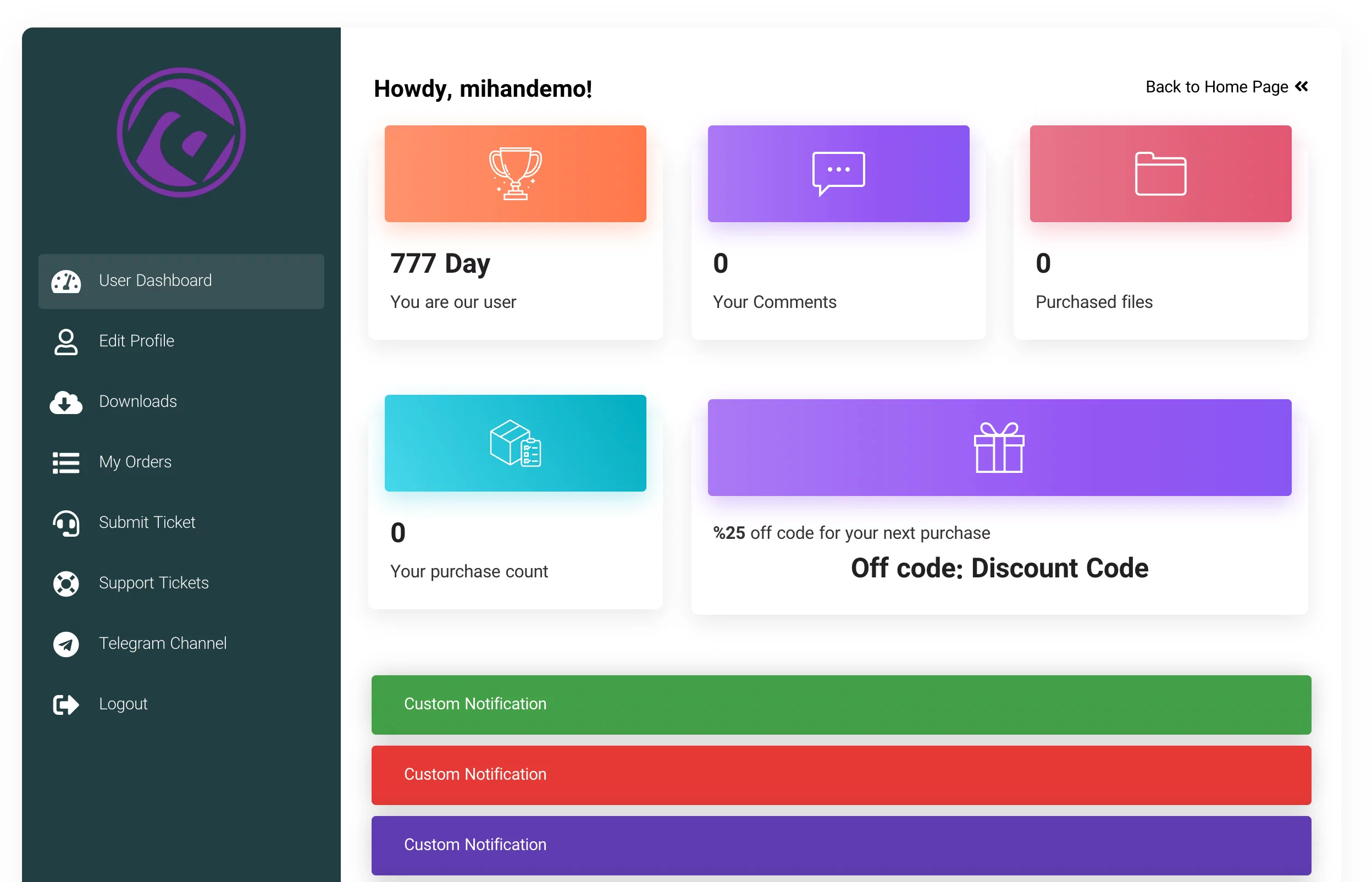Select My Orders from the sidebar menu

(135, 462)
